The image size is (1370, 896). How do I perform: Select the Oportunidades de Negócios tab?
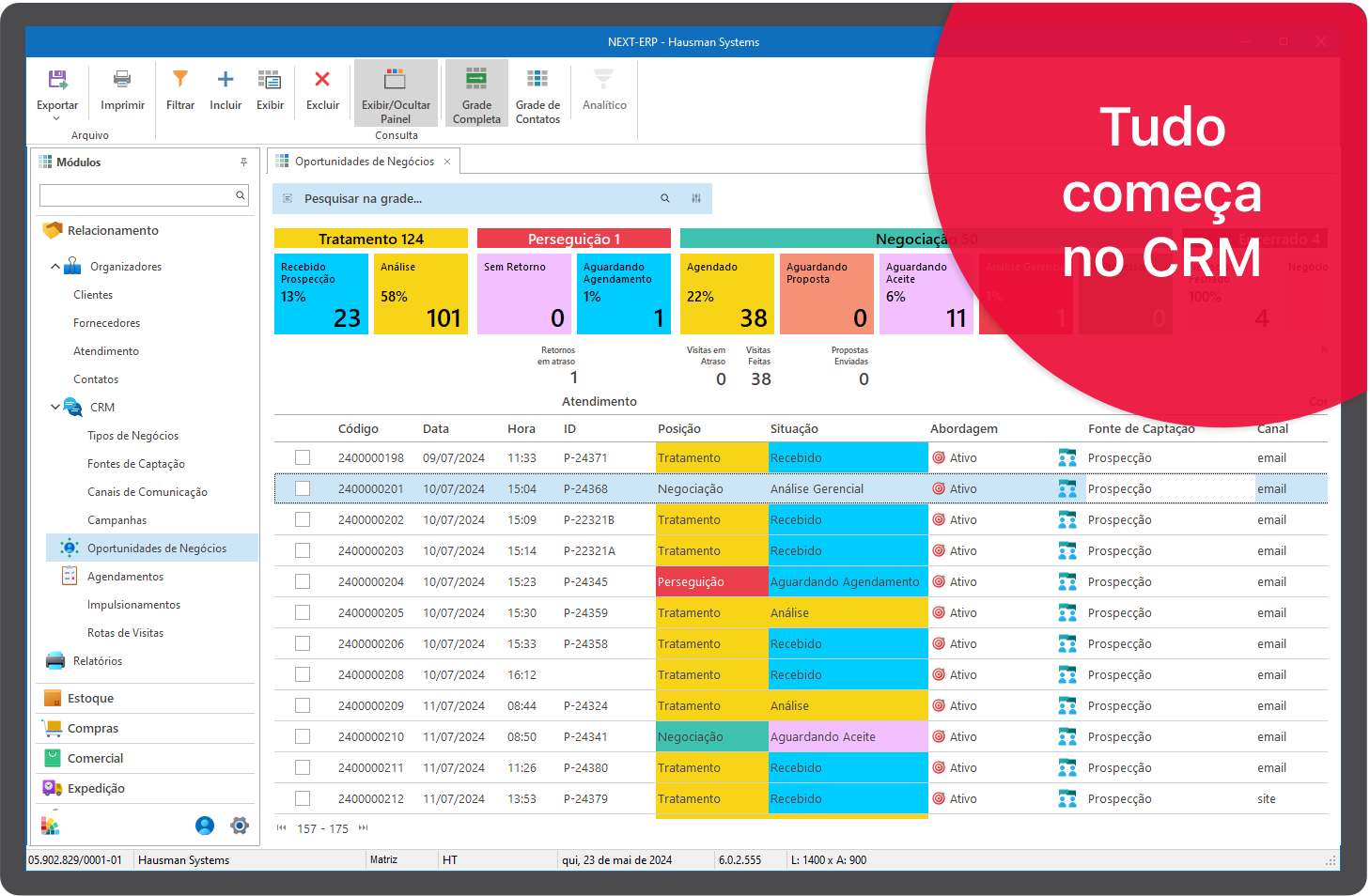click(364, 162)
